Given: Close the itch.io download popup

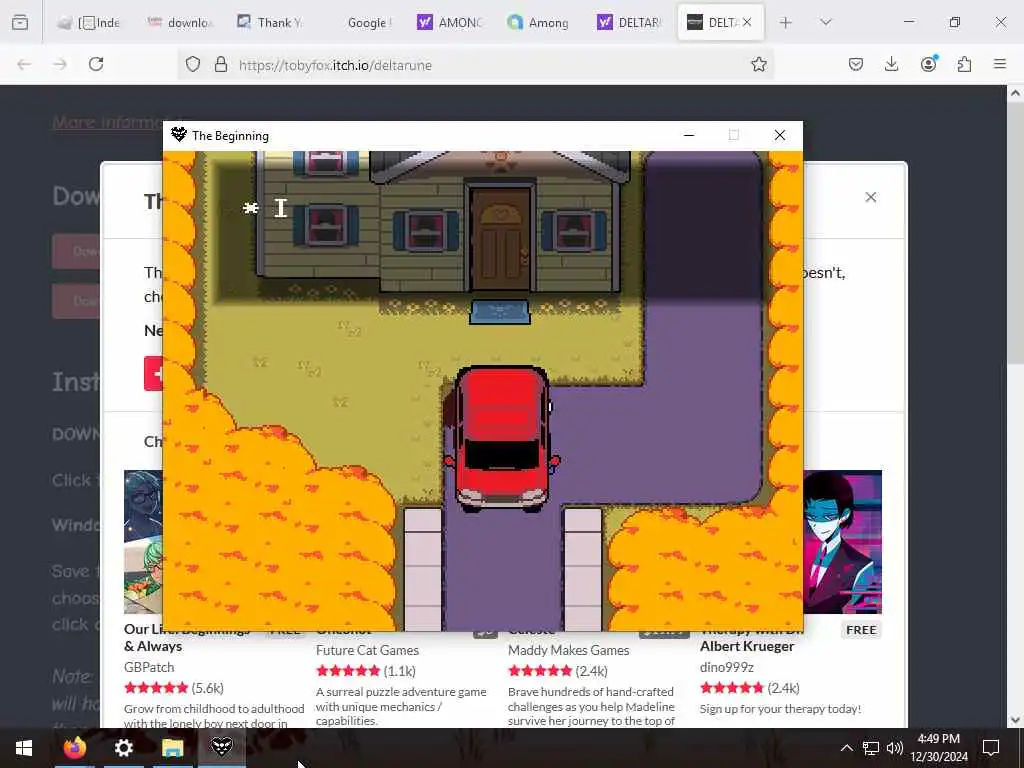Looking at the screenshot, I should coord(871,197).
